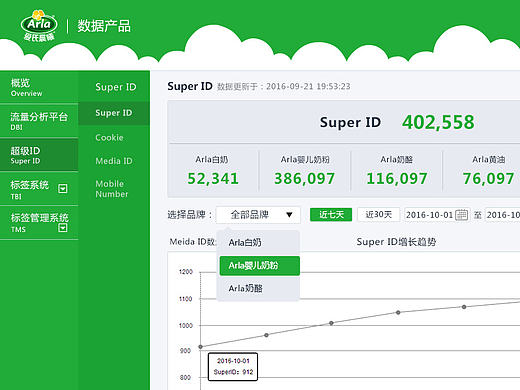Open the Mobile Number submenu item
Image resolution: width=520 pixels, height=390 pixels.
pyautogui.click(x=112, y=189)
